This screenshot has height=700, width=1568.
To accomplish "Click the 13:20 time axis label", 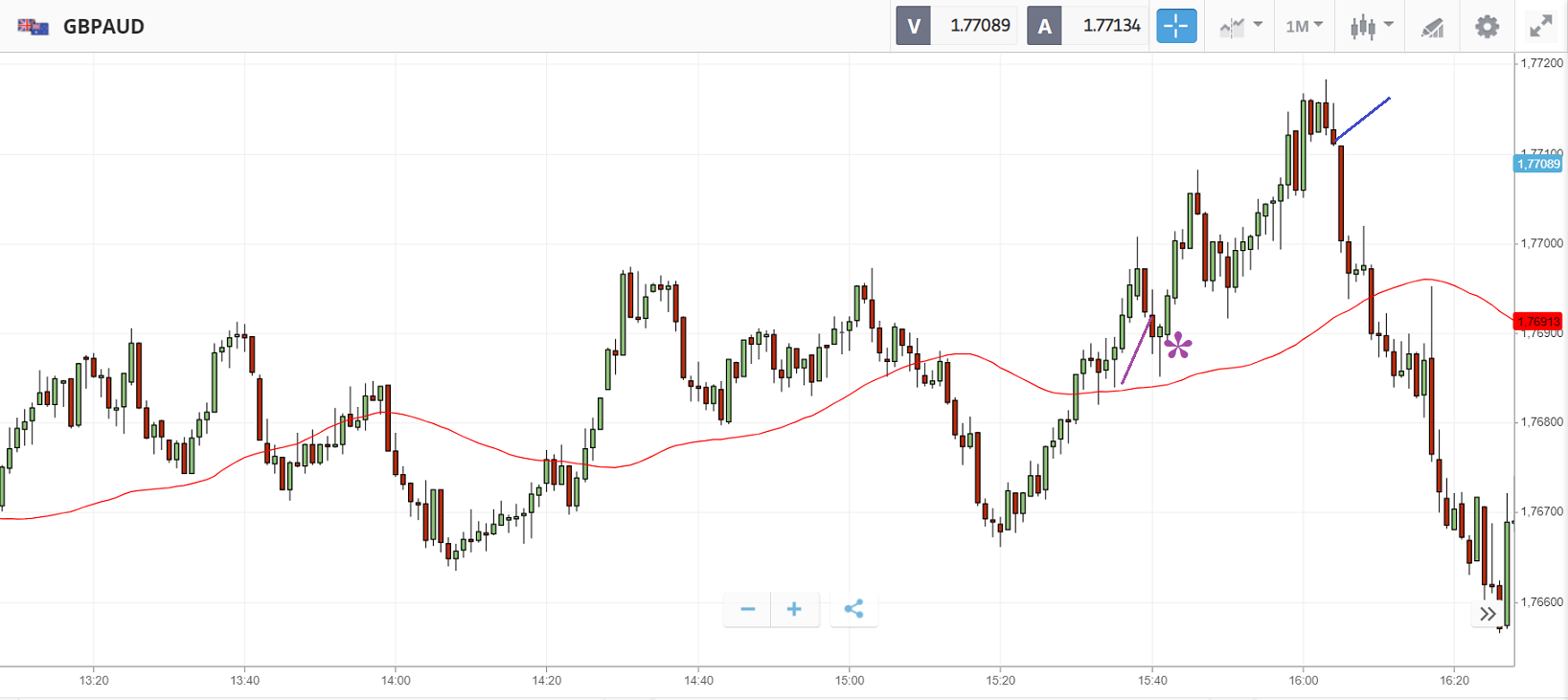I will pos(94,681).
